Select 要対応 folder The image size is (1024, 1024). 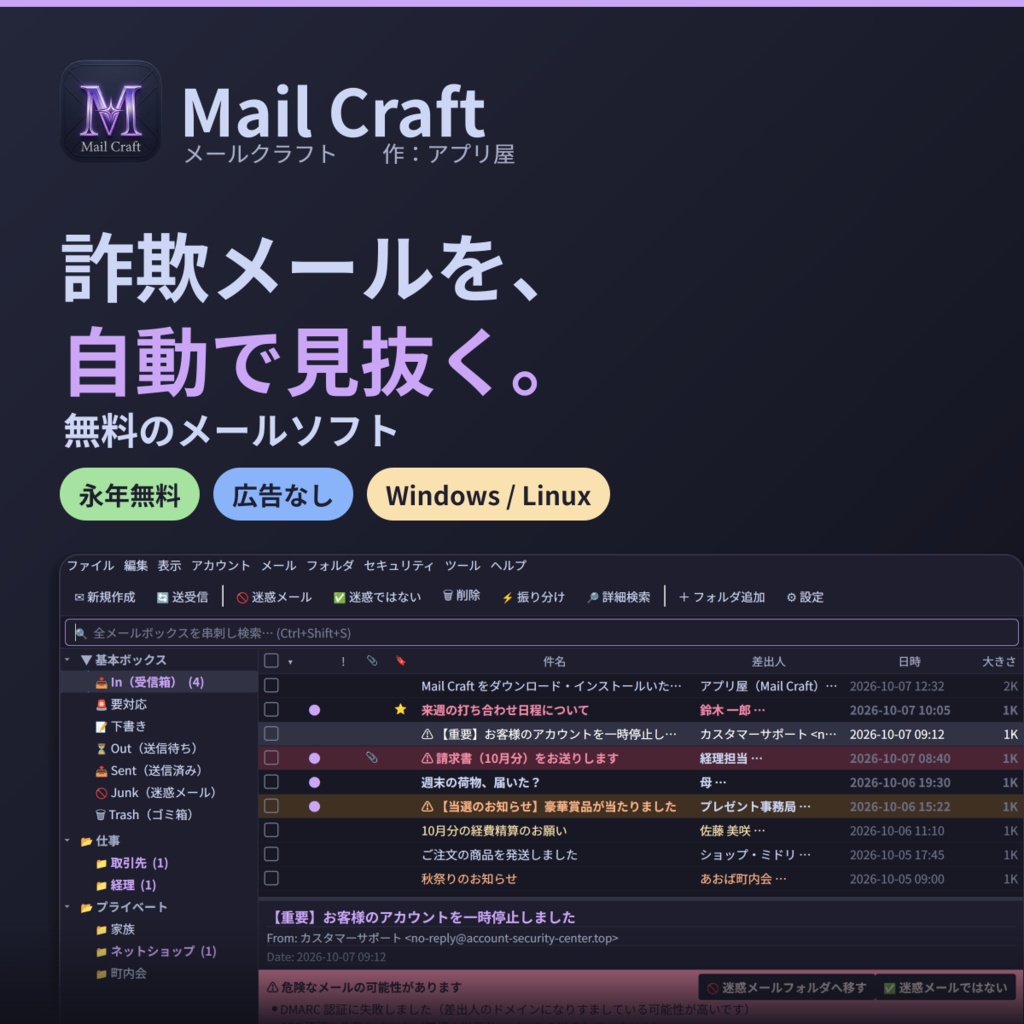pyautogui.click(x=120, y=704)
